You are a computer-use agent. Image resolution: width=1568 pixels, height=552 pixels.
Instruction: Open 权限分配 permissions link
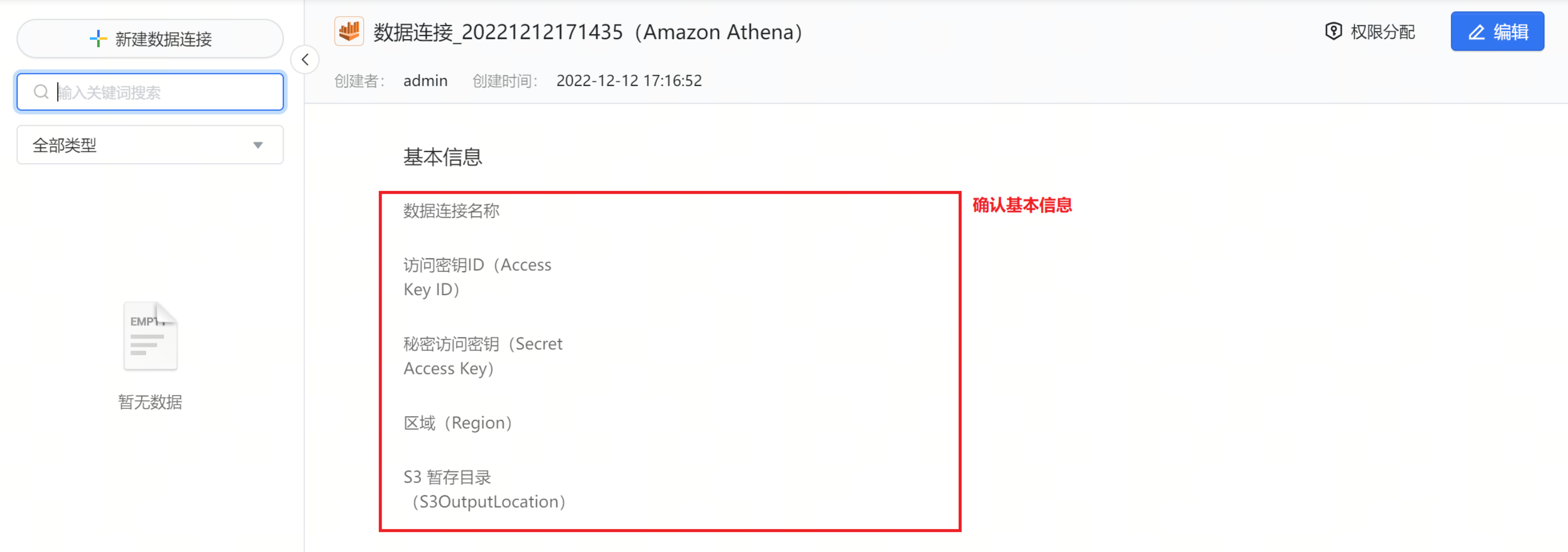pos(1370,32)
